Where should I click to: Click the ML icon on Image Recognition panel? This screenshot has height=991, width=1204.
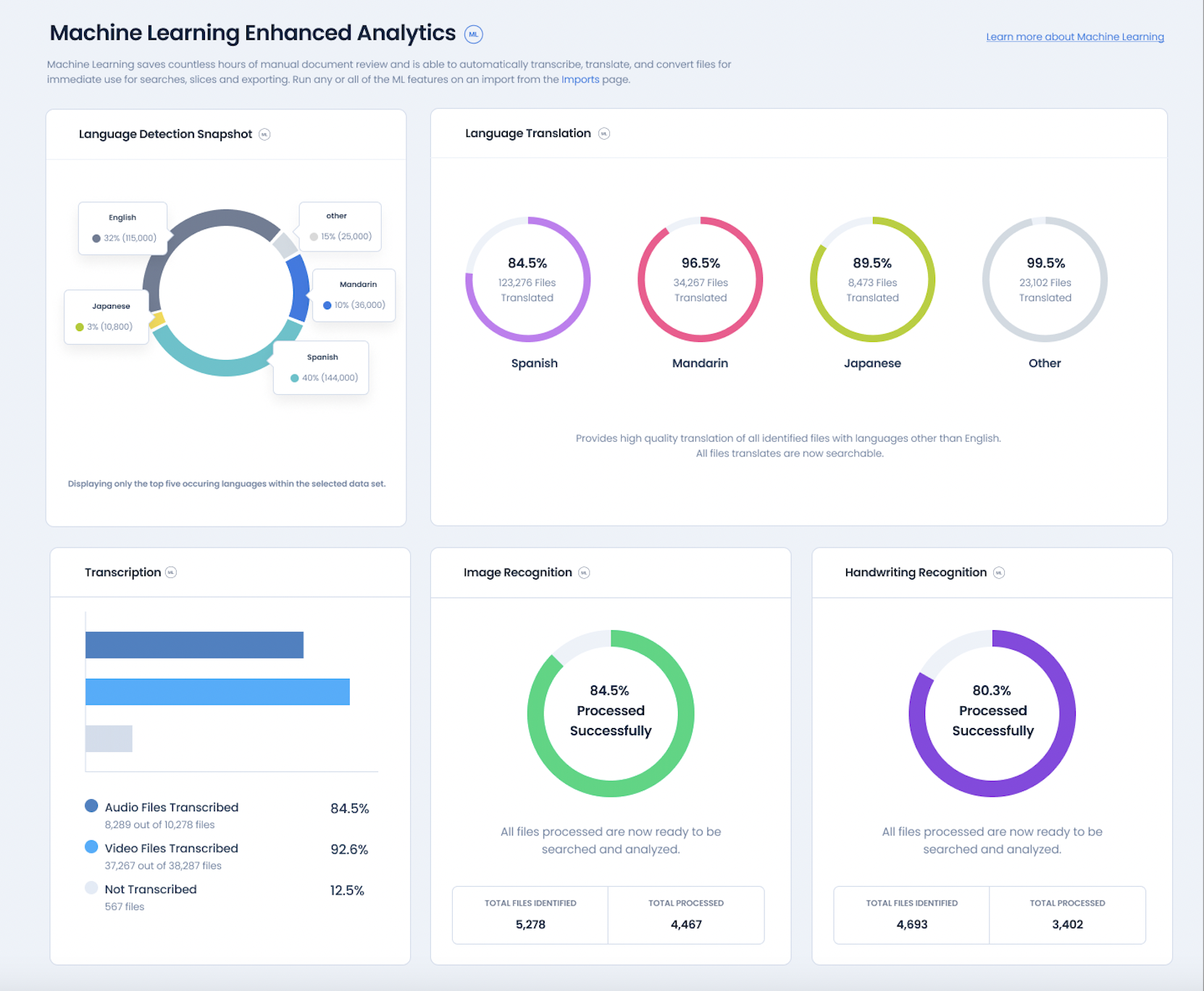coord(584,572)
